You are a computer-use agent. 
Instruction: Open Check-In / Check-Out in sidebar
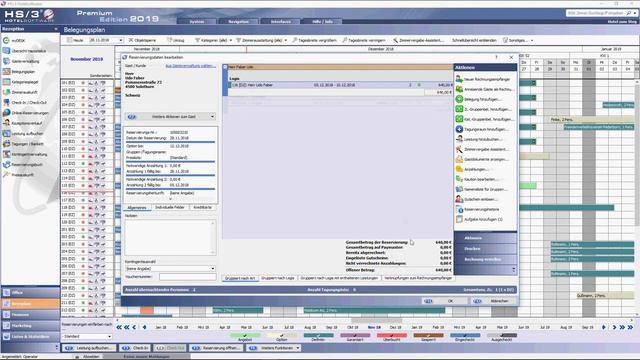coord(29,103)
